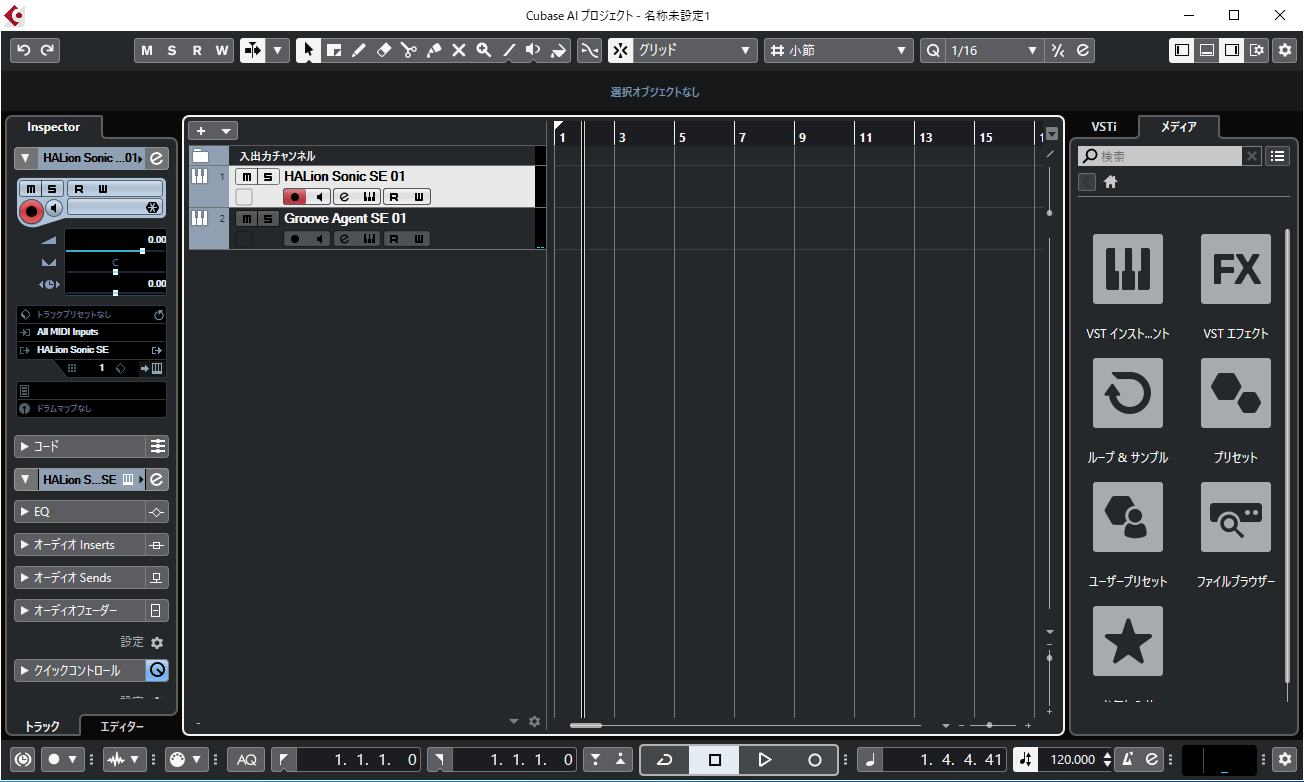Mute Groove Agent SE 01 track
The image size is (1304, 782).
[x=246, y=219]
